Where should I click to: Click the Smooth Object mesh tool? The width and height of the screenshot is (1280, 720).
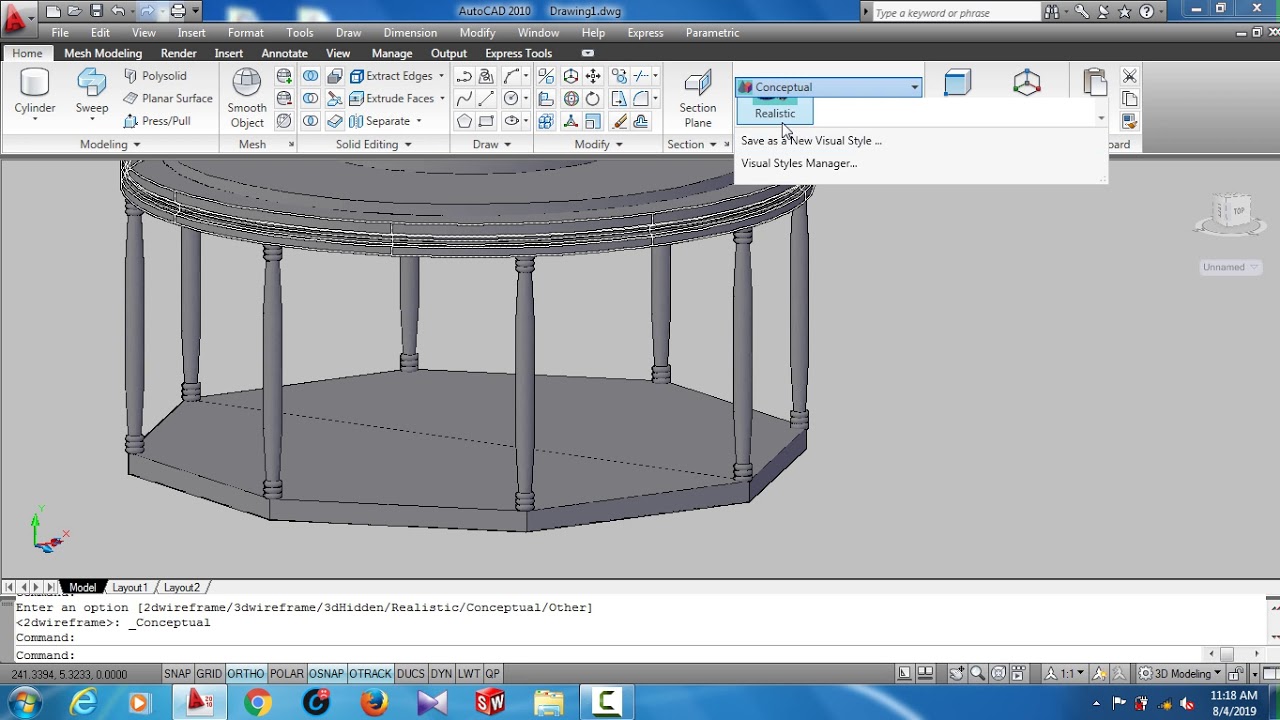tap(247, 99)
